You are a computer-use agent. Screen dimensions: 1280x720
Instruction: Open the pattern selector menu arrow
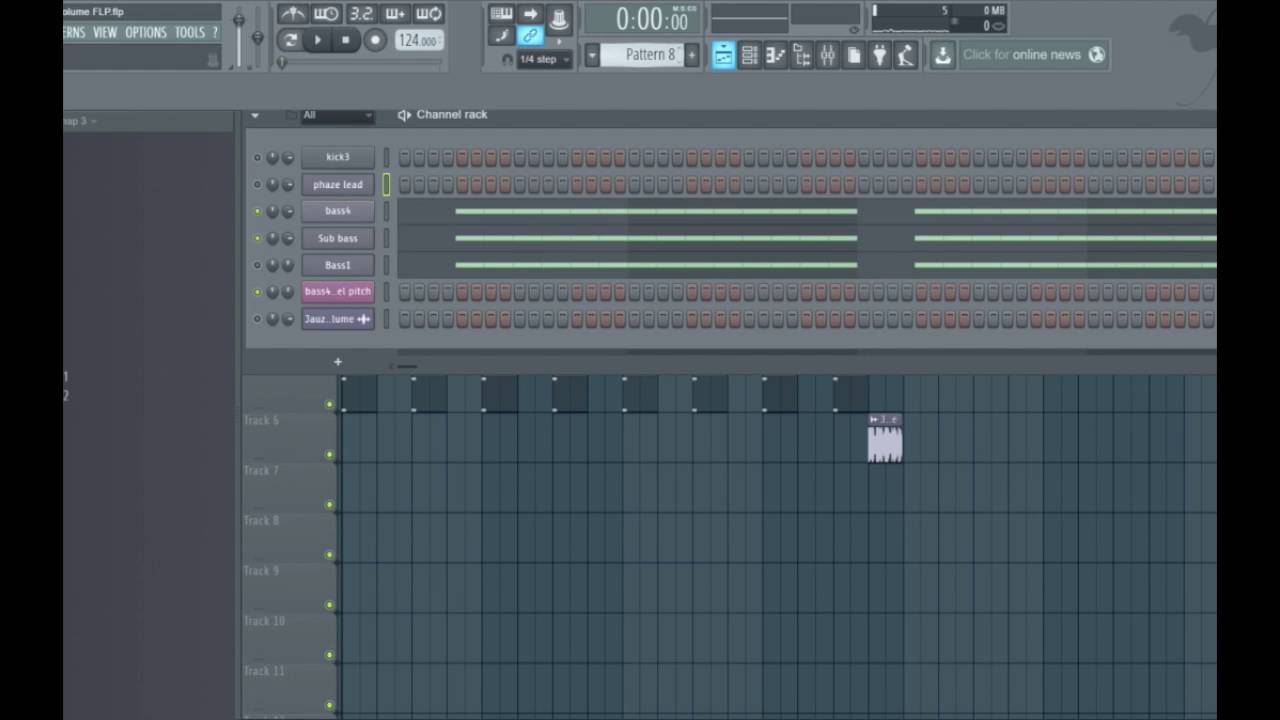[x=591, y=55]
